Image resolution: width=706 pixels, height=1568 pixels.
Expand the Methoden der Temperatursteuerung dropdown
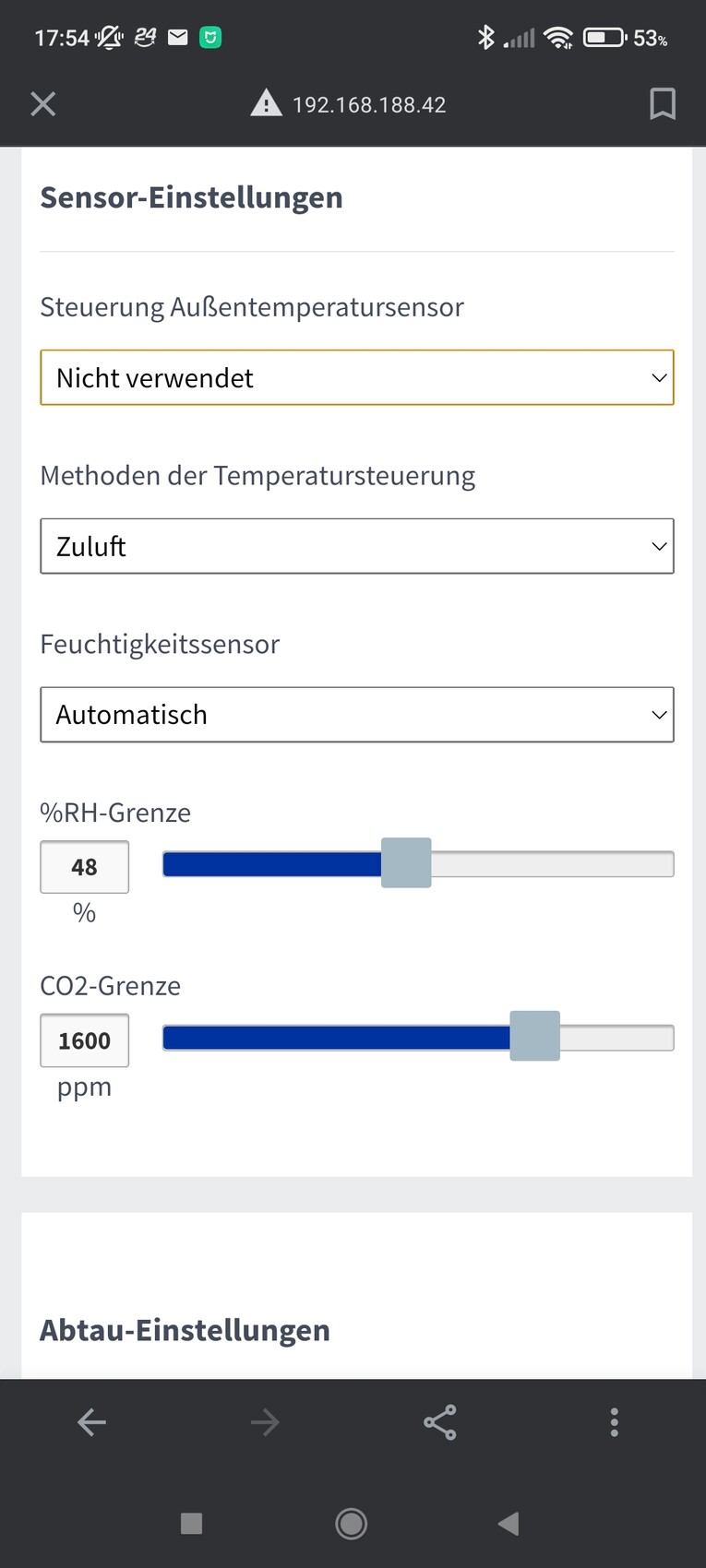[x=356, y=546]
